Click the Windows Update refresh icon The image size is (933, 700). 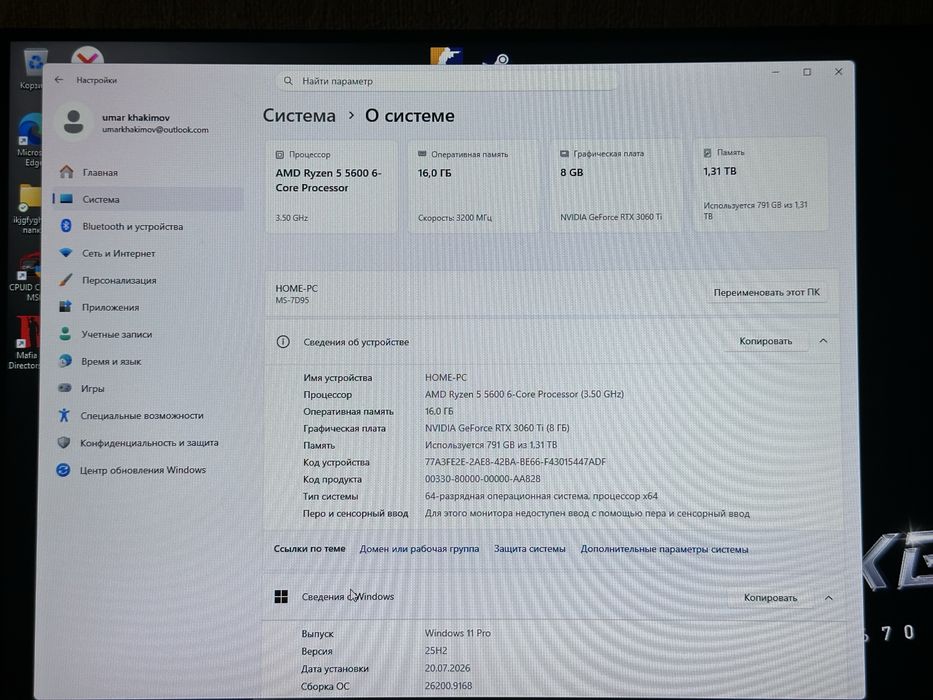coord(63,470)
